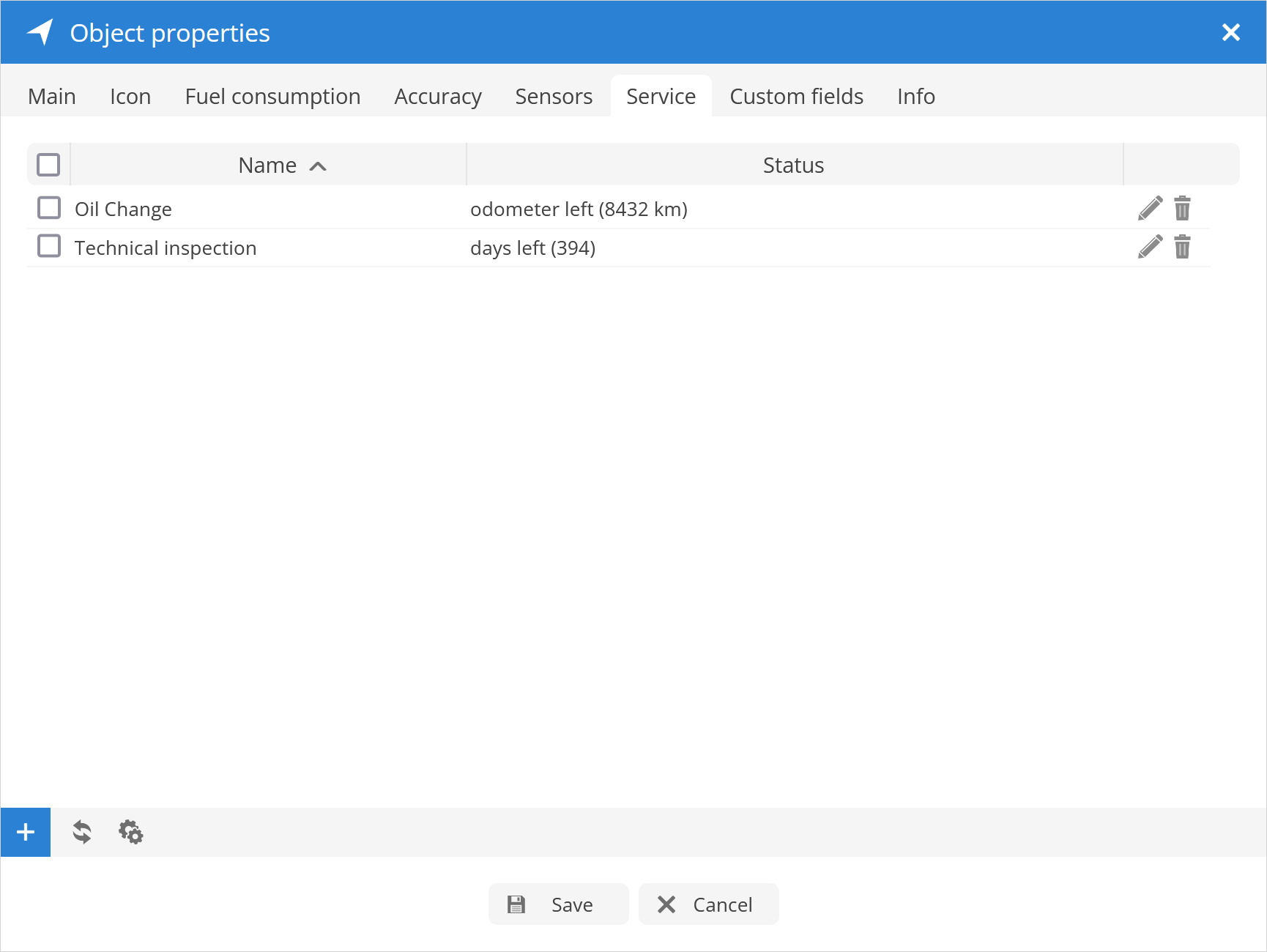Delete the Oil Change service entry
This screenshot has height=952, width=1267.
1182,209
